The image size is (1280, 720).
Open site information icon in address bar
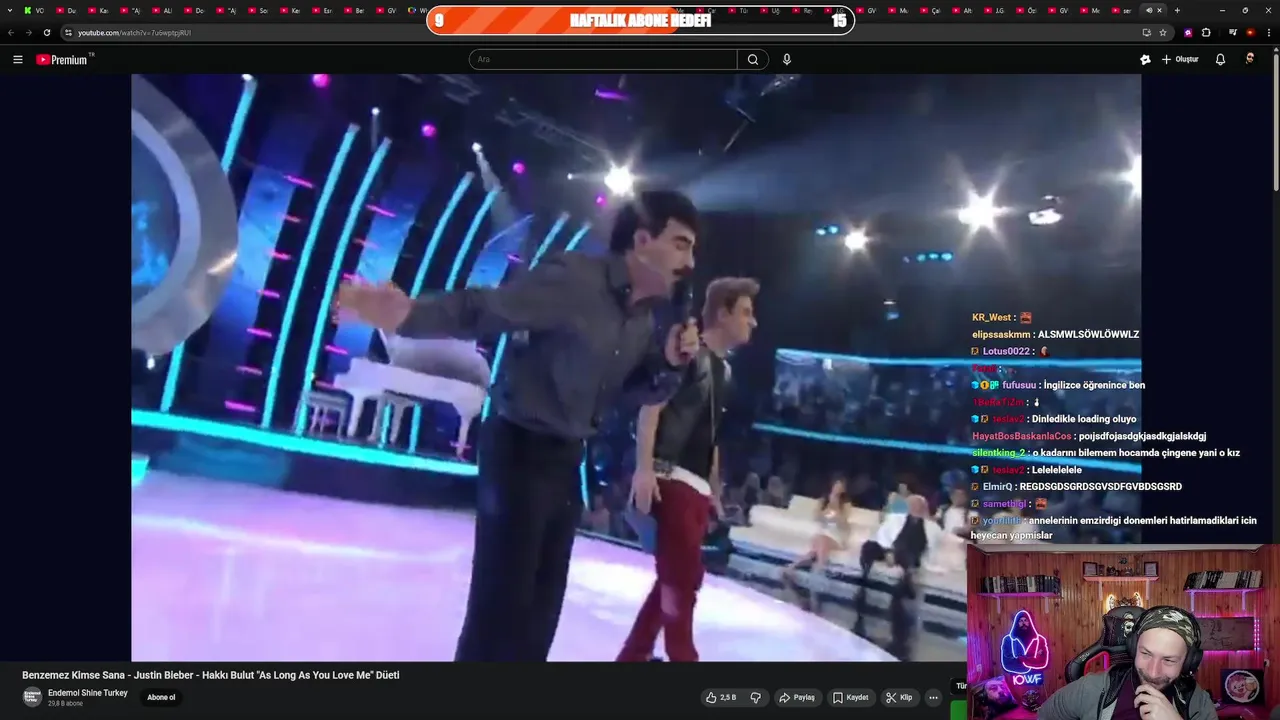(x=70, y=32)
